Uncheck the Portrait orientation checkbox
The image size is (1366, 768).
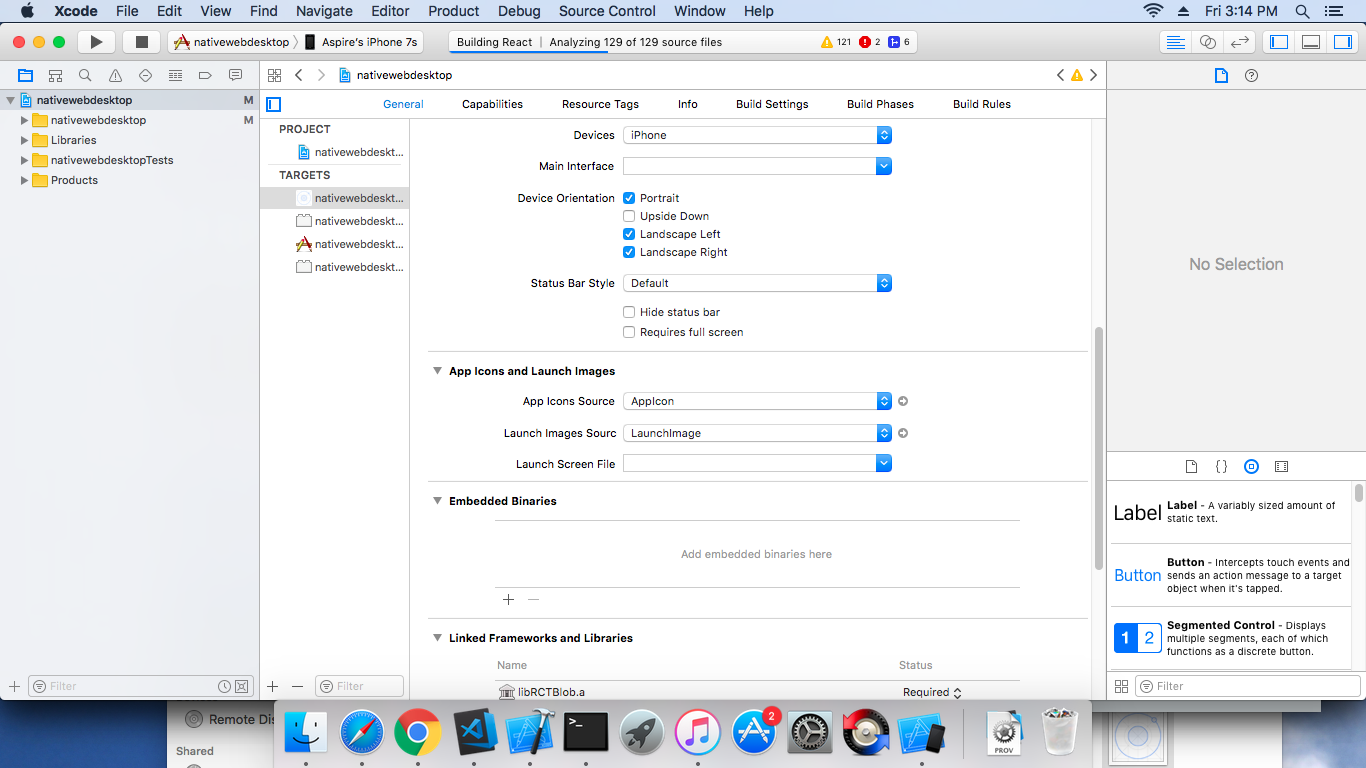click(629, 198)
